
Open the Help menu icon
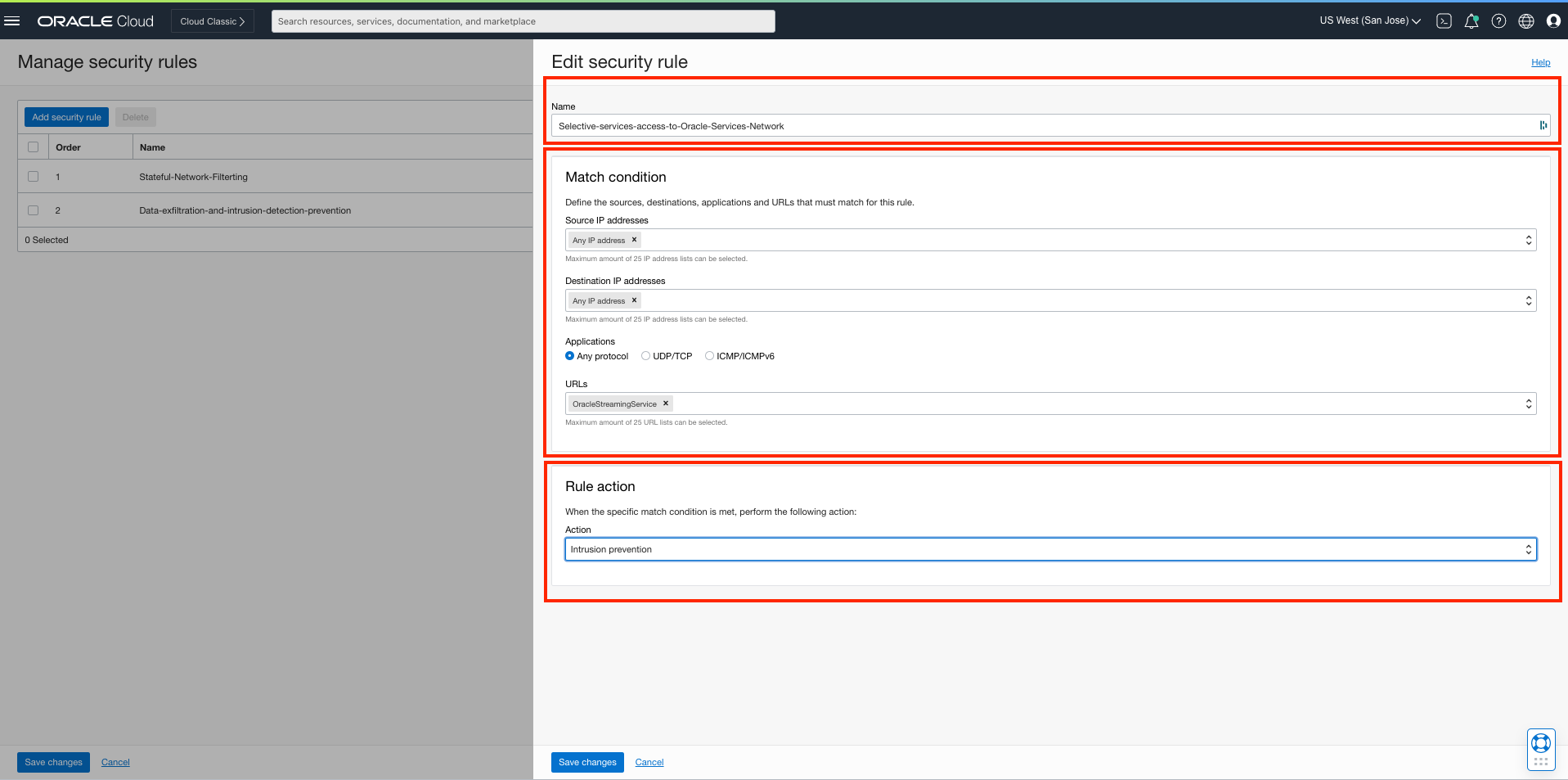click(1499, 20)
